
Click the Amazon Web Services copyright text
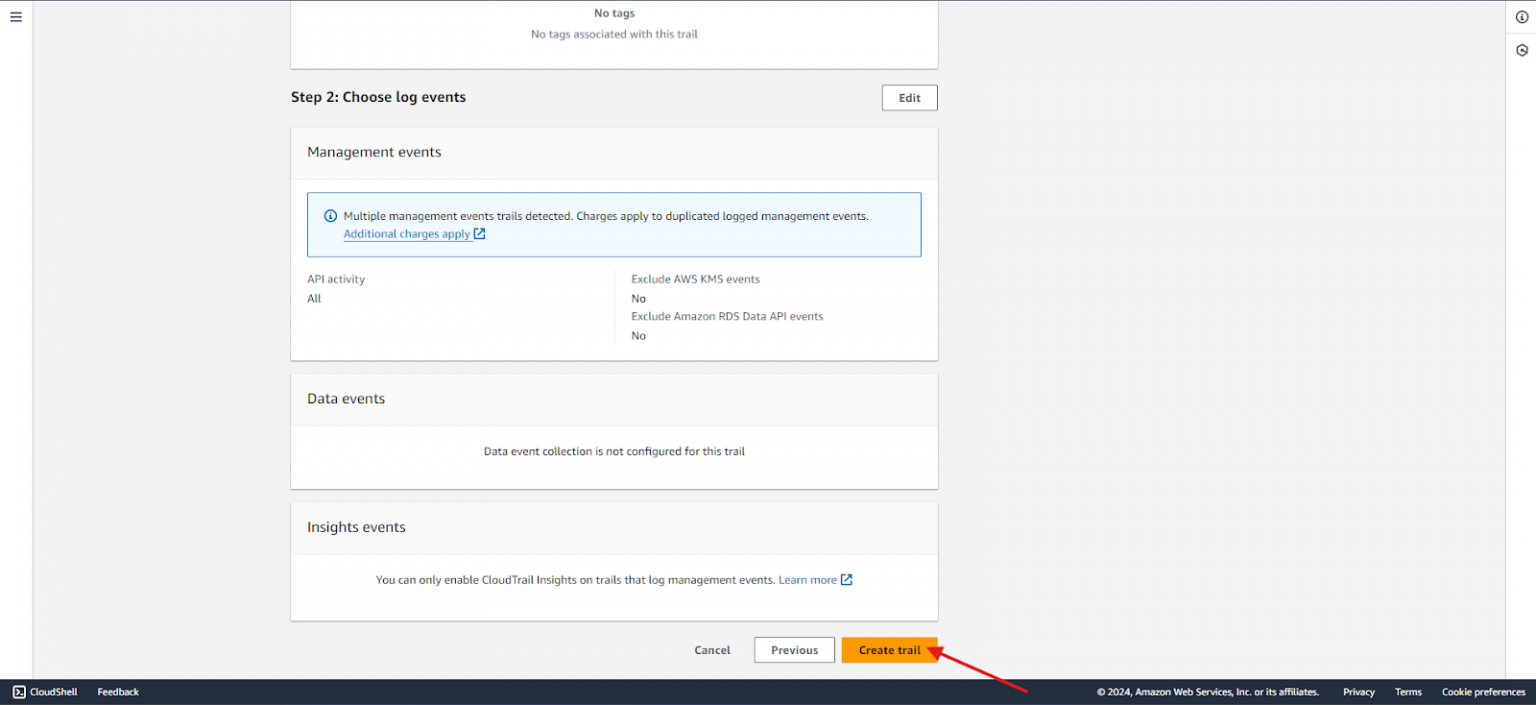click(1209, 691)
